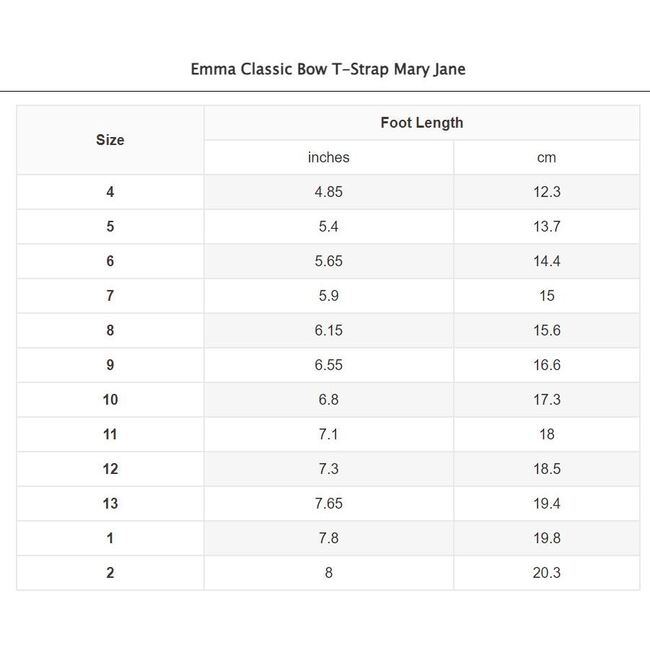The height and width of the screenshot is (650, 650).
Task: Click the 7.1 inches cell
Action: 328,434
